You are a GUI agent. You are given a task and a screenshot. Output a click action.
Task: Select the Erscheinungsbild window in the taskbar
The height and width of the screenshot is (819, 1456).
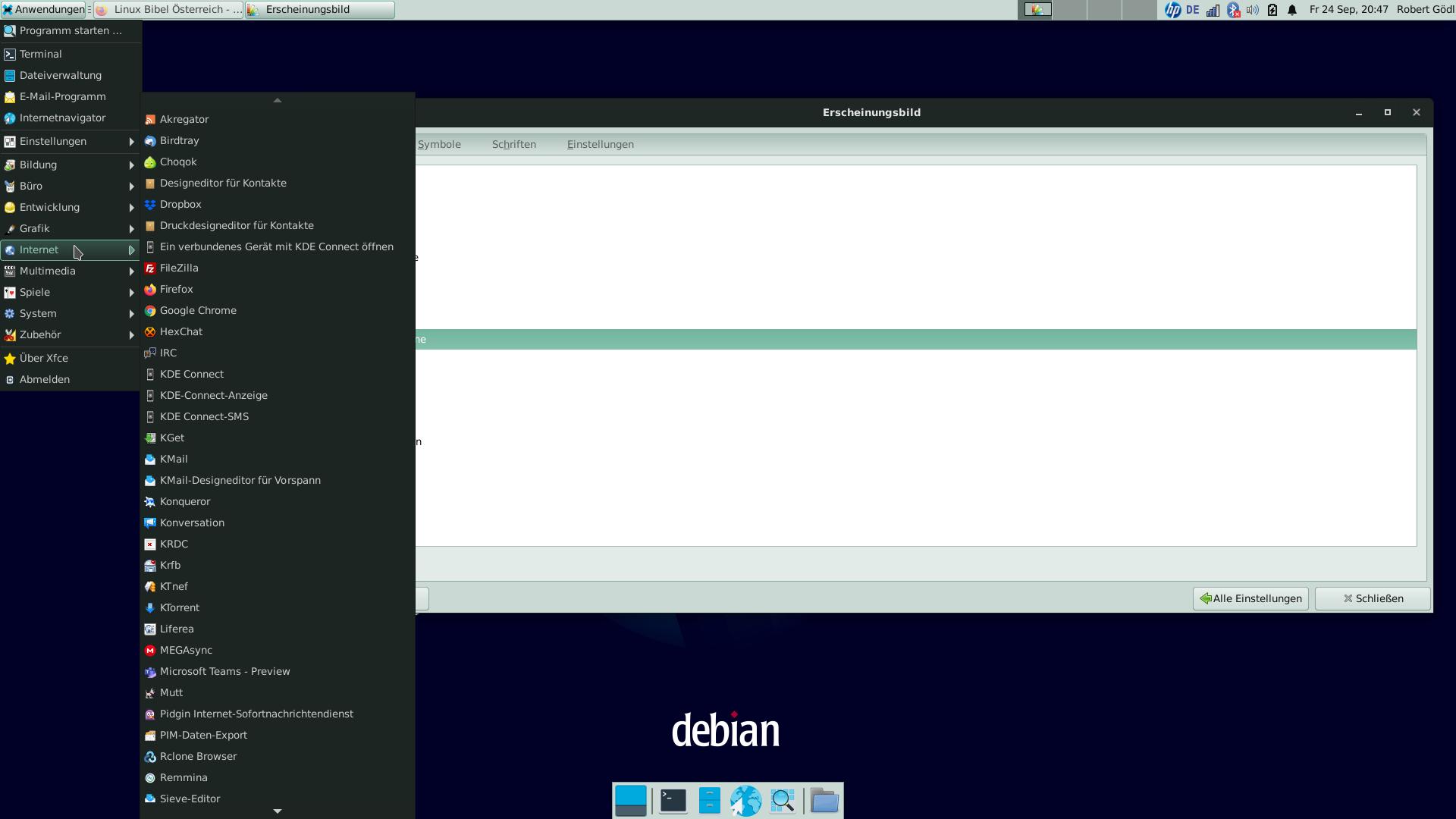point(318,10)
